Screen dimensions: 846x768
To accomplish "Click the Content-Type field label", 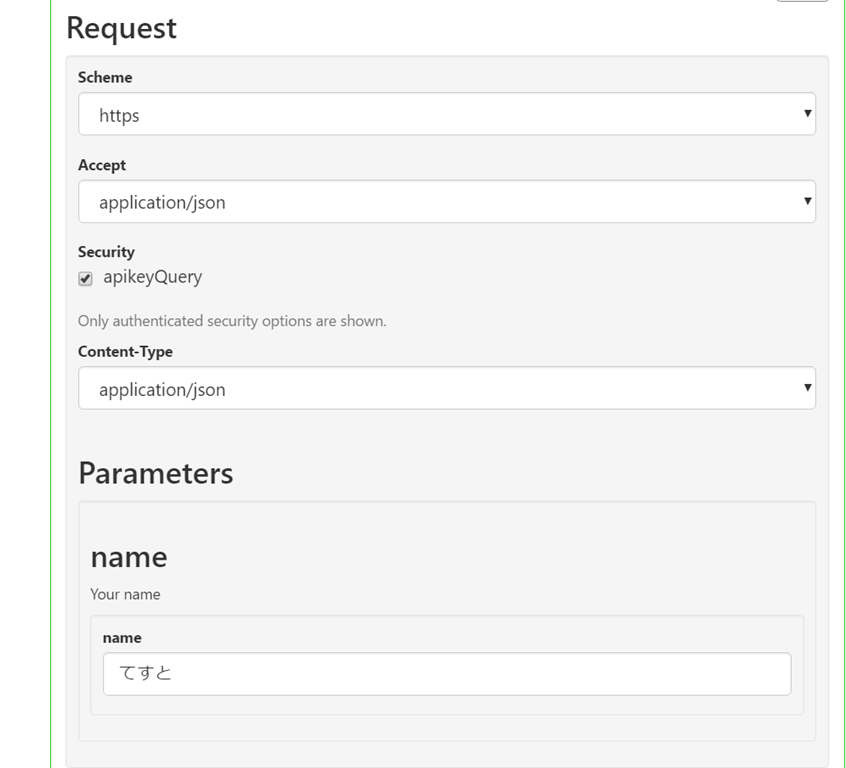I will [125, 352].
